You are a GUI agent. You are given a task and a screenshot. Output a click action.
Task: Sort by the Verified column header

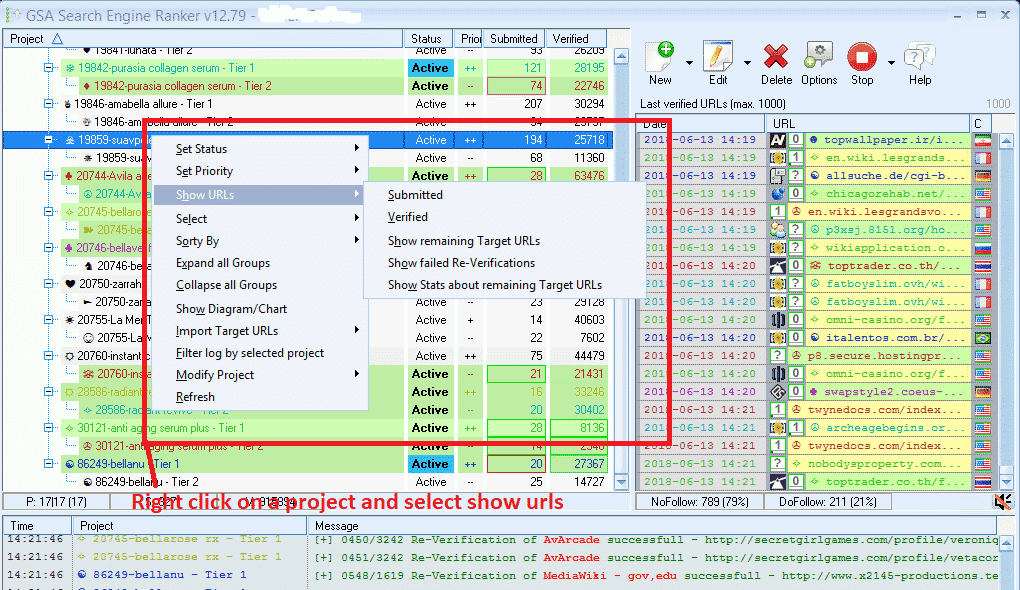(576, 39)
